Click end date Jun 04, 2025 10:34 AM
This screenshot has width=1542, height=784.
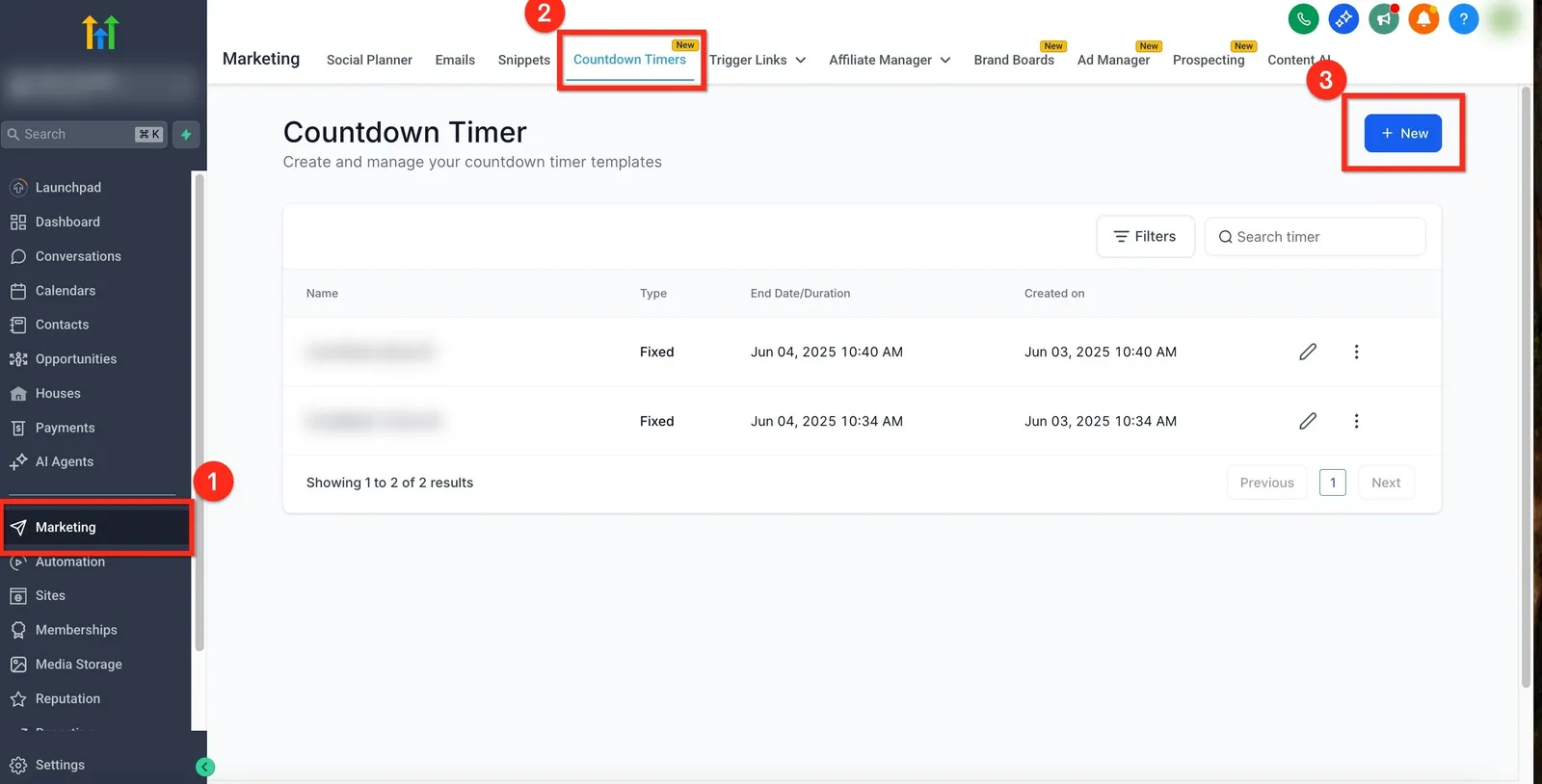(x=827, y=421)
